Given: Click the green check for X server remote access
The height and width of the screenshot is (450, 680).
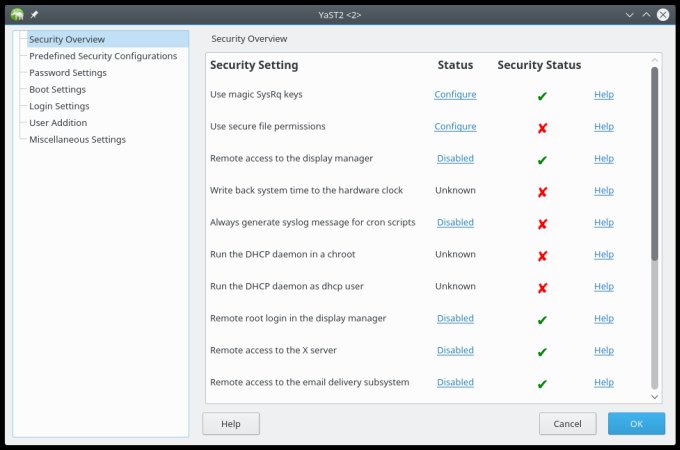Looking at the screenshot, I should [x=542, y=352].
